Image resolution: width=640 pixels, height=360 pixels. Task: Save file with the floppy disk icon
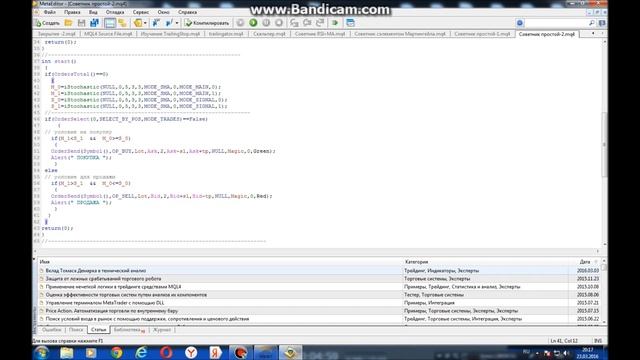coord(81,23)
